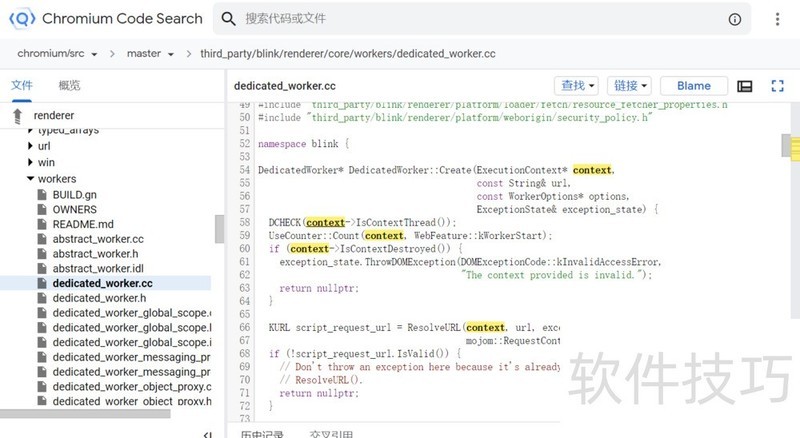Click the file tree vertical scrollbar
The height and width of the screenshot is (438, 800).
(220, 230)
